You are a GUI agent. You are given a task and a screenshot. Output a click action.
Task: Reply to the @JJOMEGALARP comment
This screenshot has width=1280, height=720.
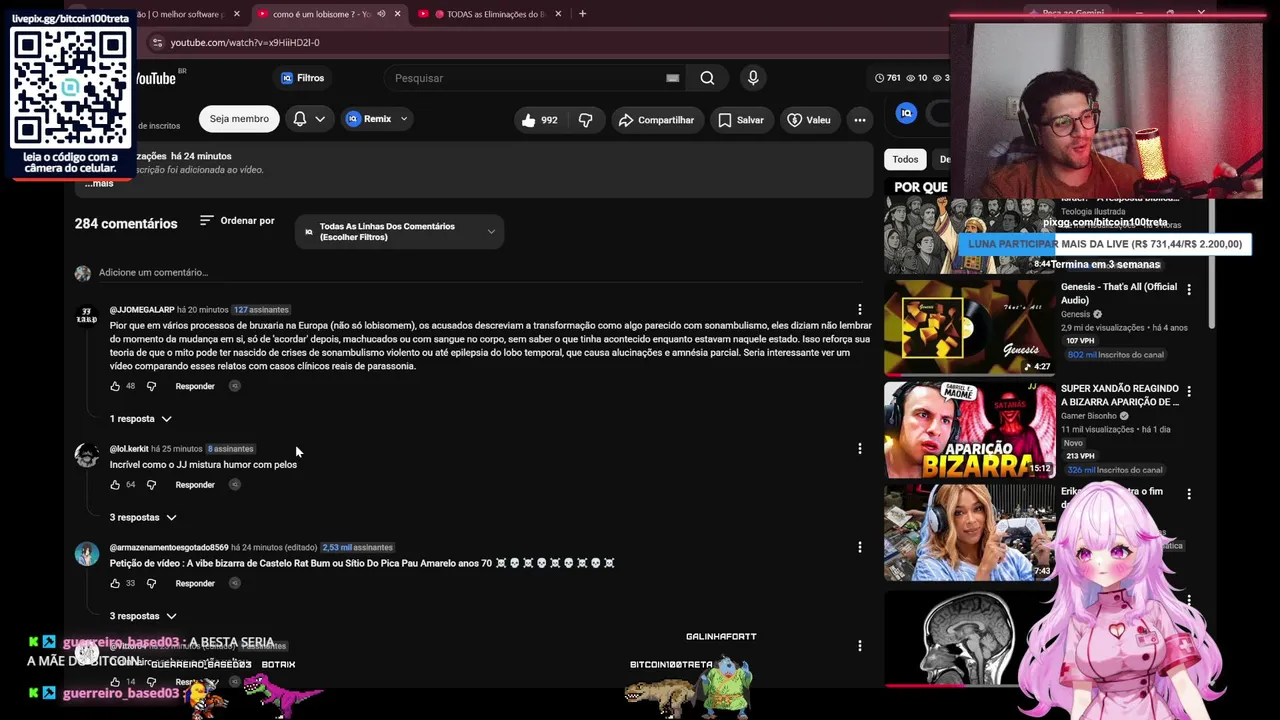pyautogui.click(x=195, y=386)
